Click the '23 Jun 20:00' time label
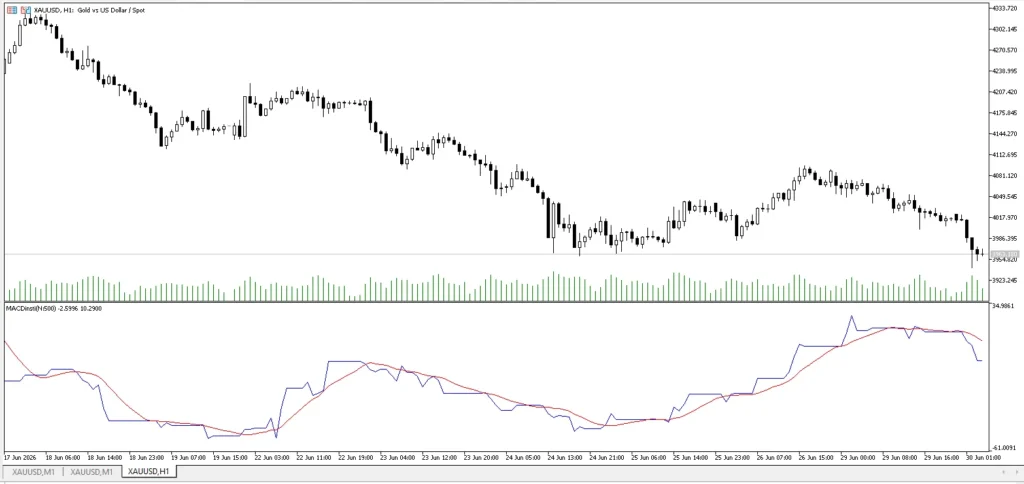 tap(479, 457)
